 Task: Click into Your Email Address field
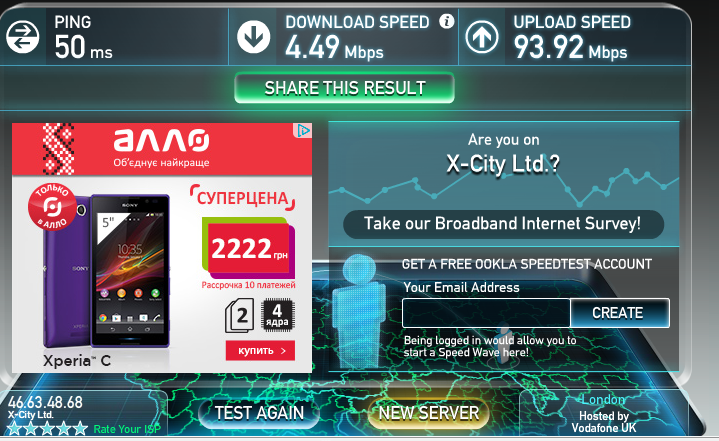pyautogui.click(x=486, y=313)
